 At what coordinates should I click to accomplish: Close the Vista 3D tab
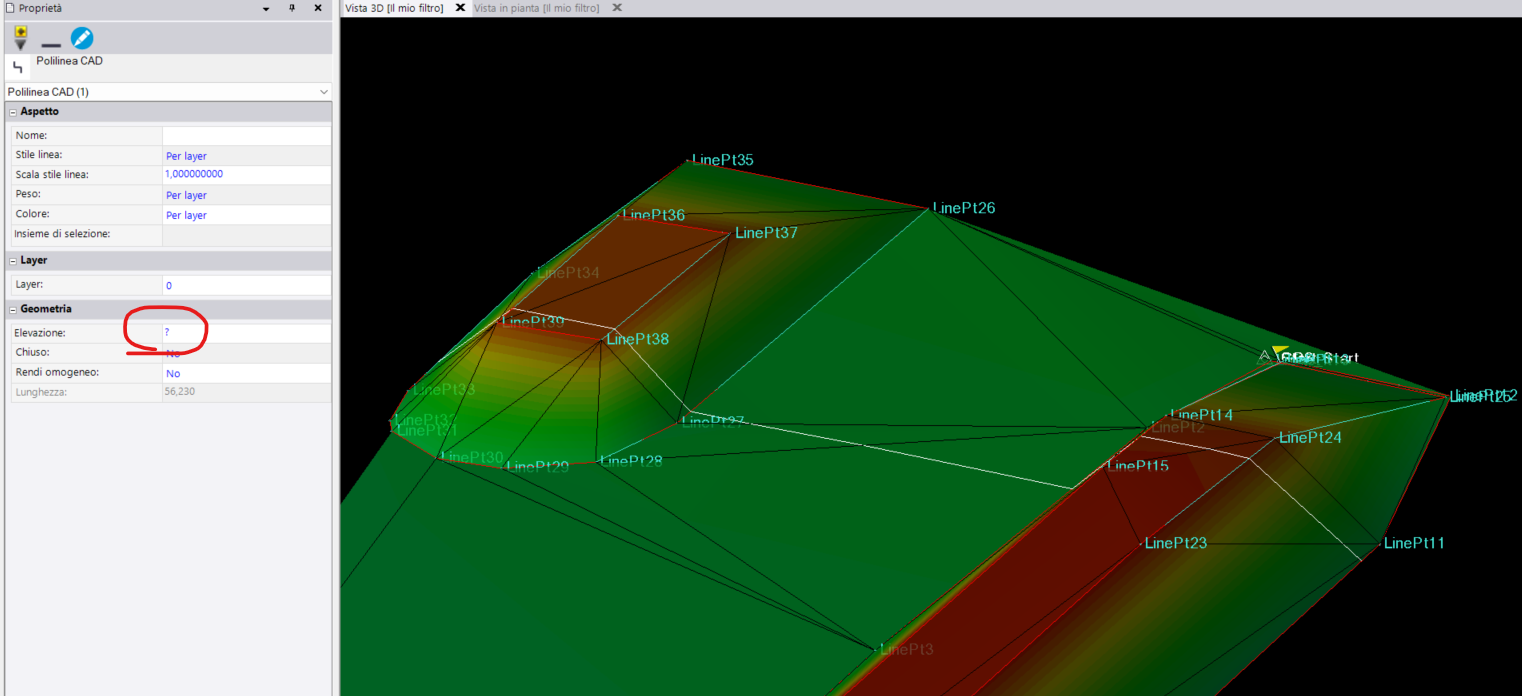(x=460, y=8)
